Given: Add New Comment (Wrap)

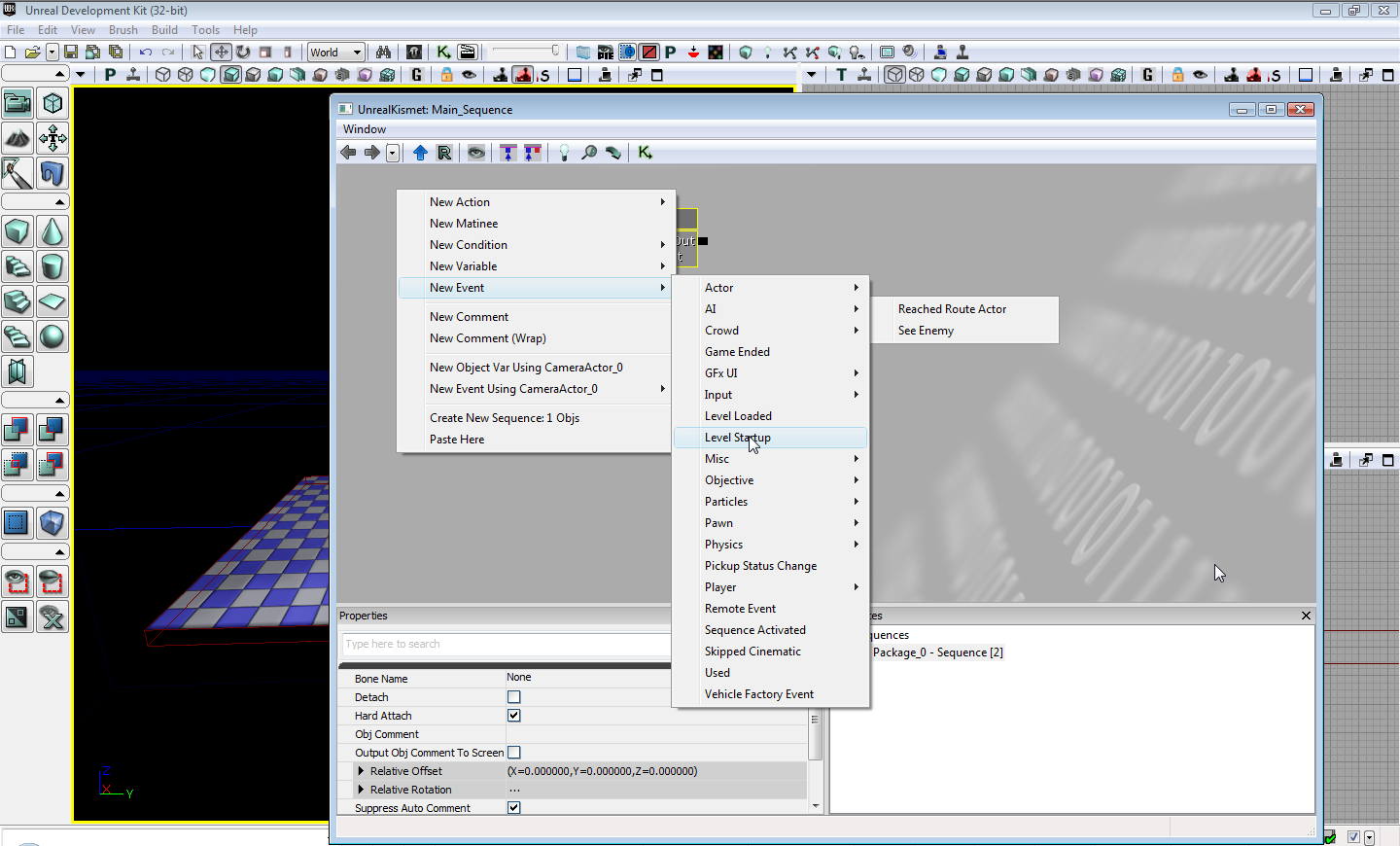Looking at the screenshot, I should (535, 338).
